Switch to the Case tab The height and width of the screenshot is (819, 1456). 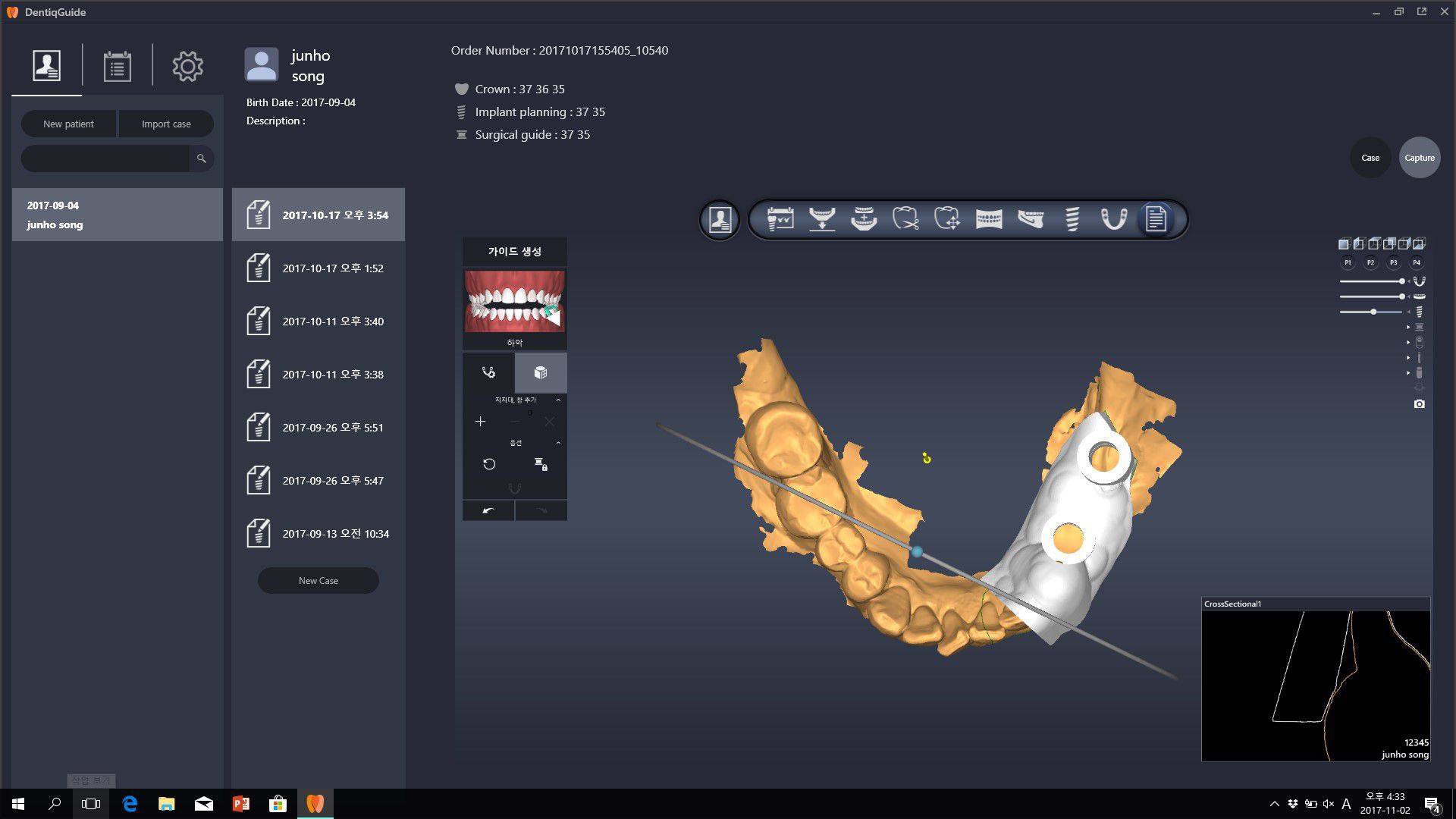click(x=1370, y=158)
